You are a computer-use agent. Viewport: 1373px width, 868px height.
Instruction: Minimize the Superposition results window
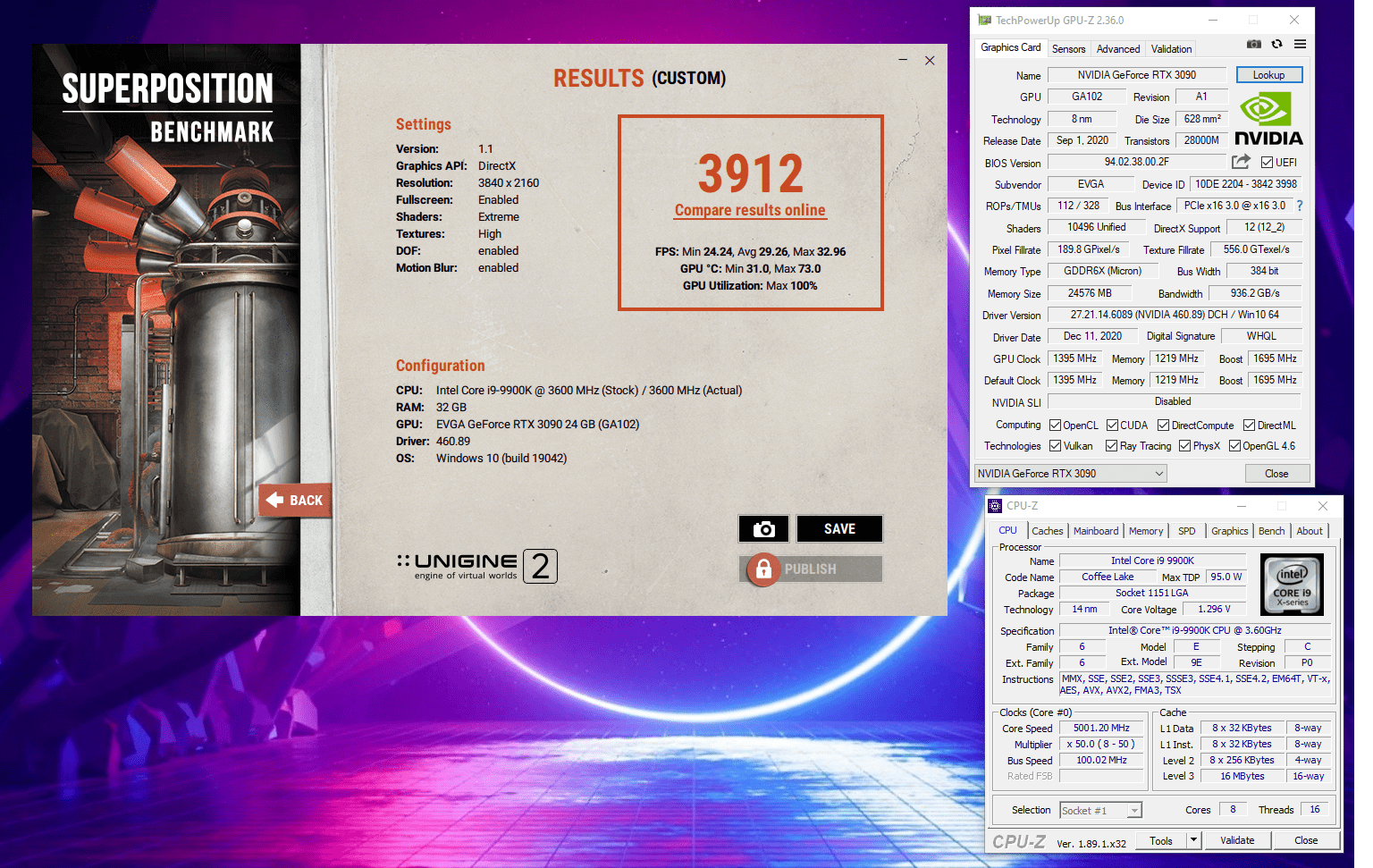click(904, 60)
